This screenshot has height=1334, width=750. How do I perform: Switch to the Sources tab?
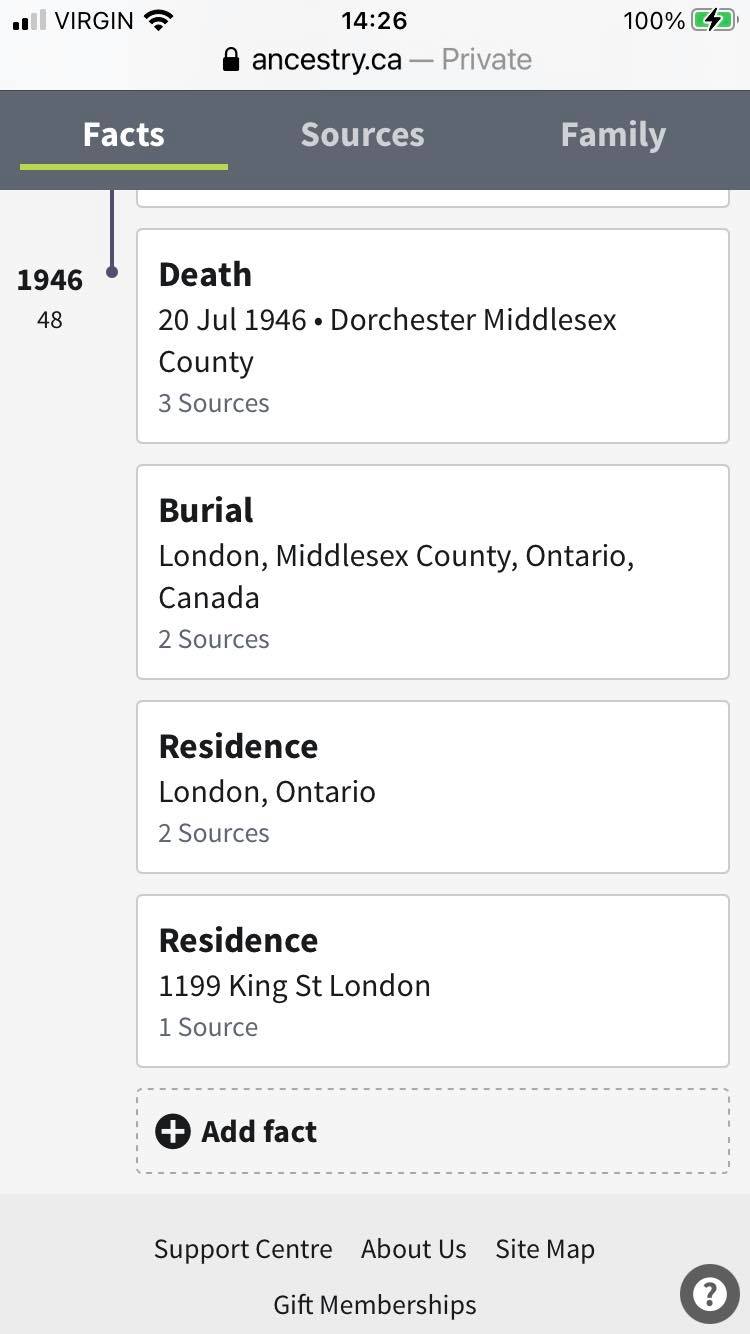tap(362, 135)
